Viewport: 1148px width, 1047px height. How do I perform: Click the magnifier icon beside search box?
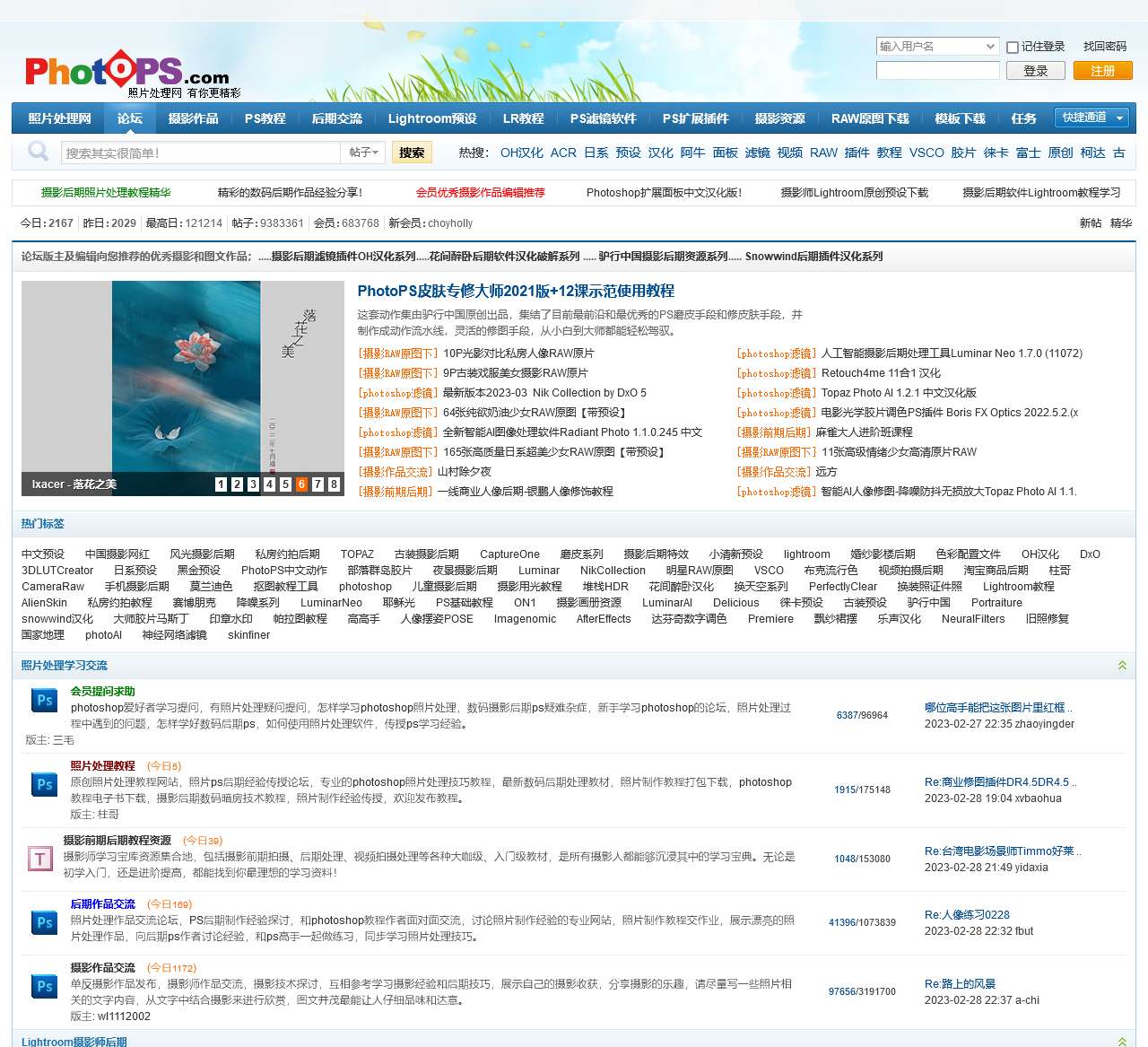tap(39, 151)
